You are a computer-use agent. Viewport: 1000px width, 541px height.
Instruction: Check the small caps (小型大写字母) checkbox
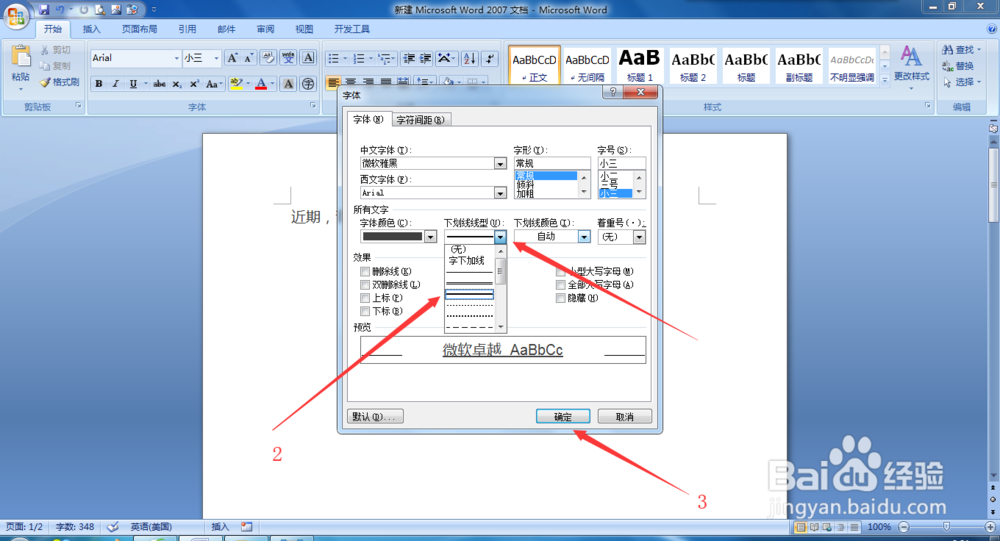561,272
